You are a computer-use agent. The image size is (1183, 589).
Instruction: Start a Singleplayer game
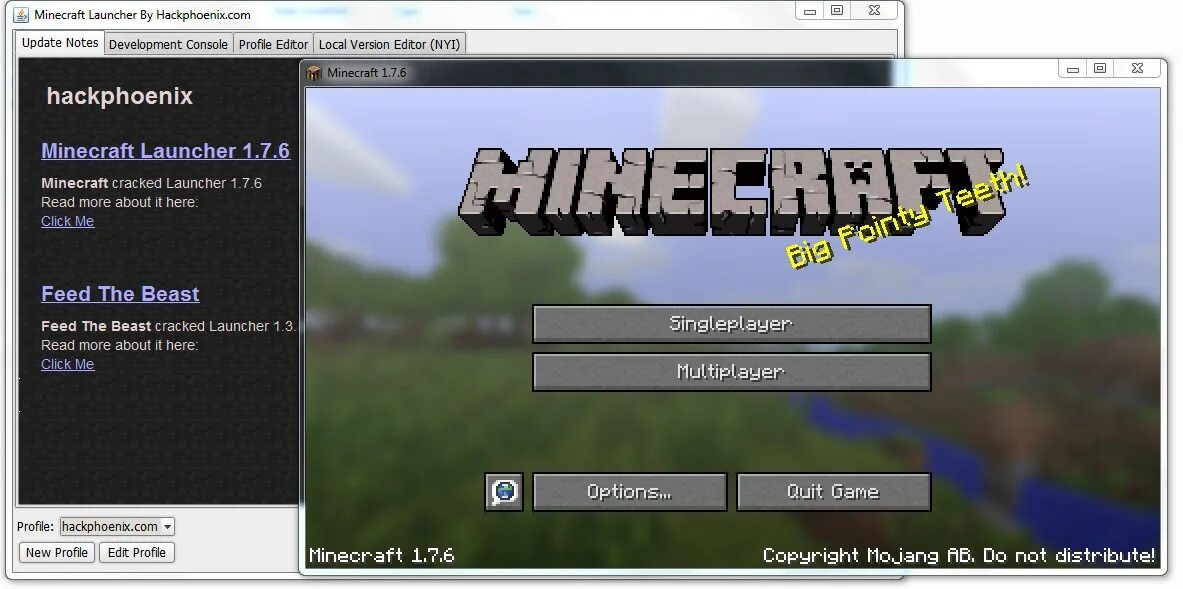tap(731, 324)
